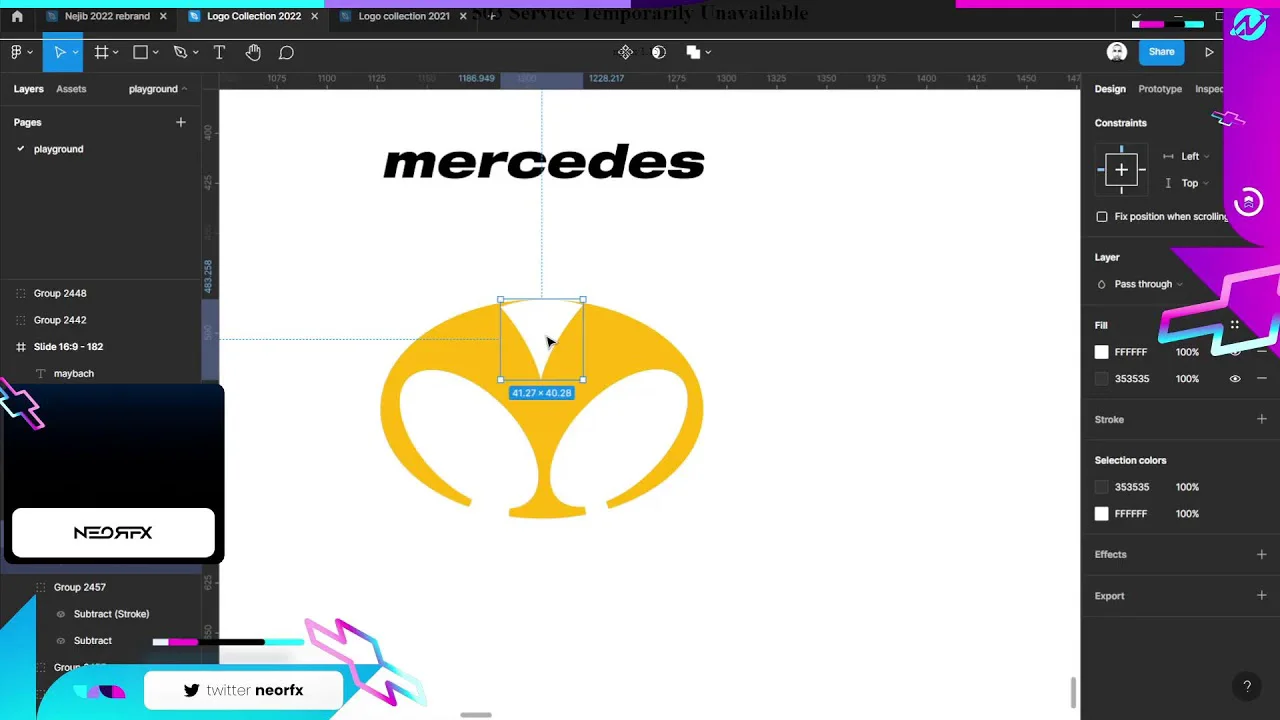Toggle visibility of the 353535 fill
1280x720 pixels.
[x=1235, y=379]
